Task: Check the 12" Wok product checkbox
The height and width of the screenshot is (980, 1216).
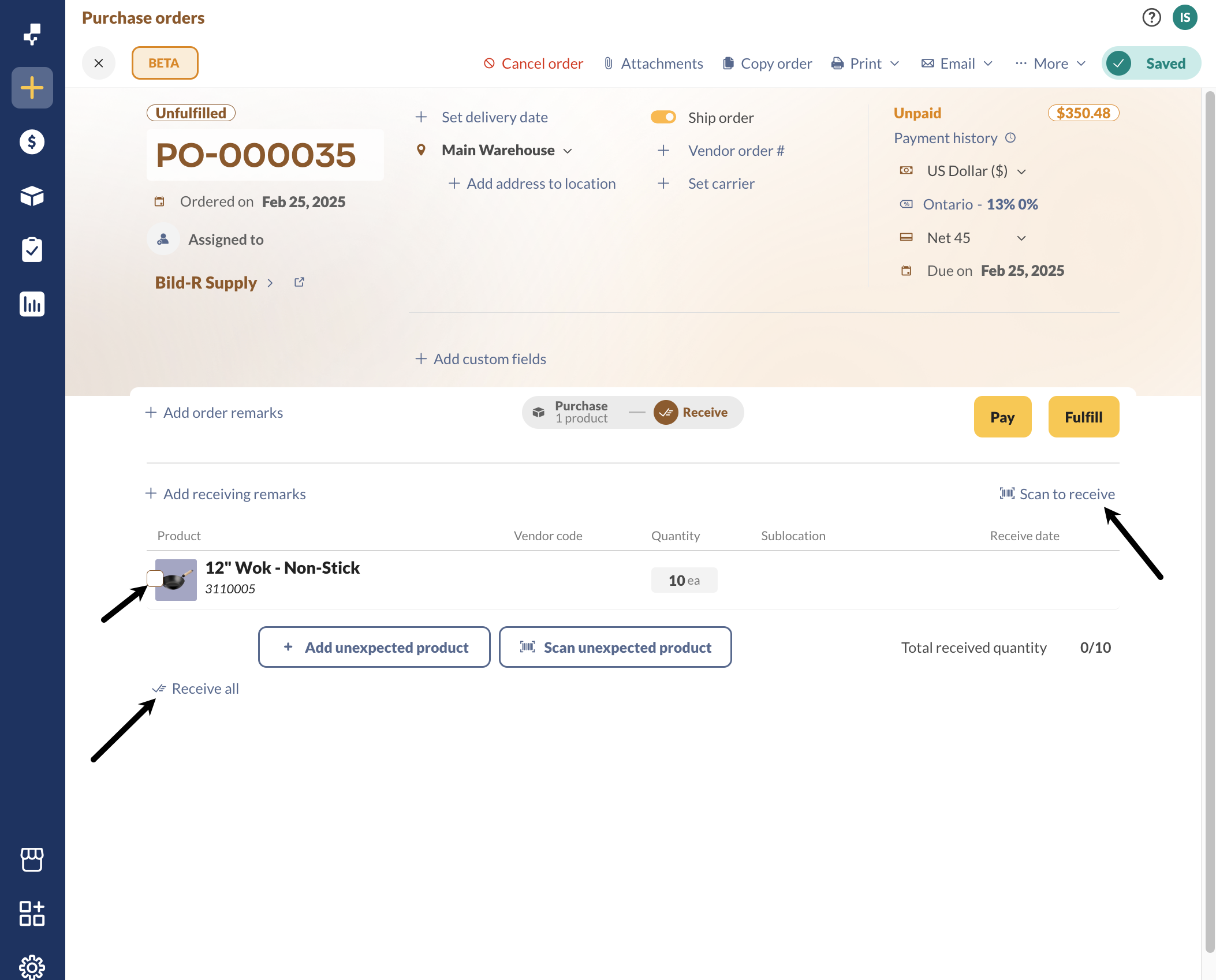Action: pos(155,578)
